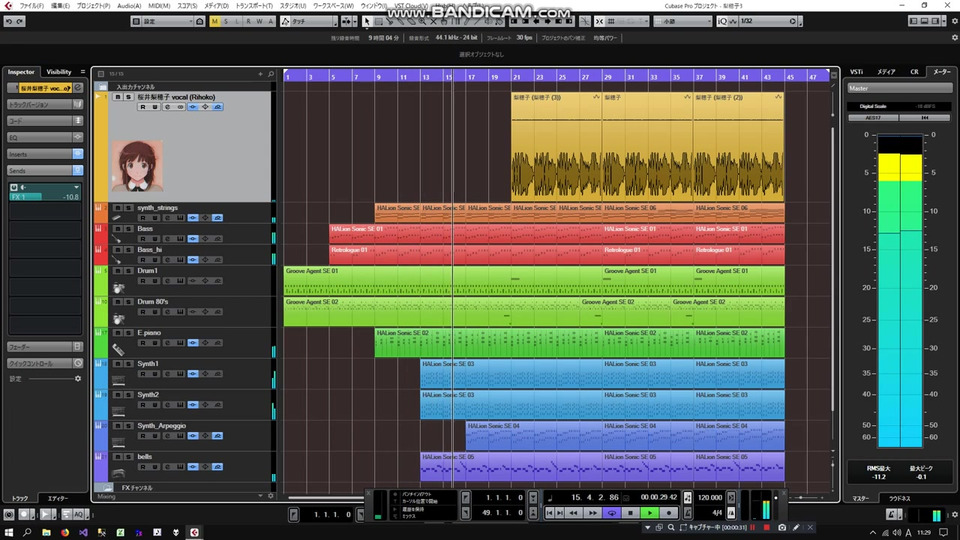Open the 1/32 quantize preset dropdown
960x540 pixels.
pyautogui.click(x=768, y=21)
